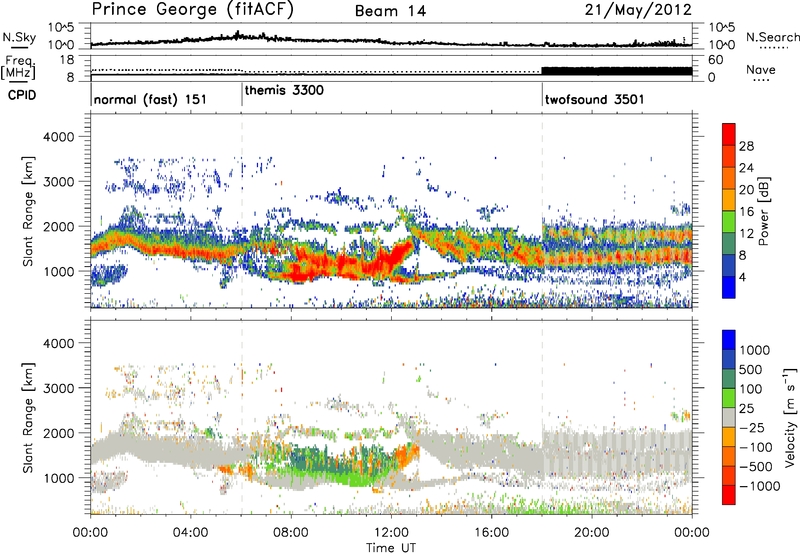Click the date '21/May/2012'

(638, 10)
